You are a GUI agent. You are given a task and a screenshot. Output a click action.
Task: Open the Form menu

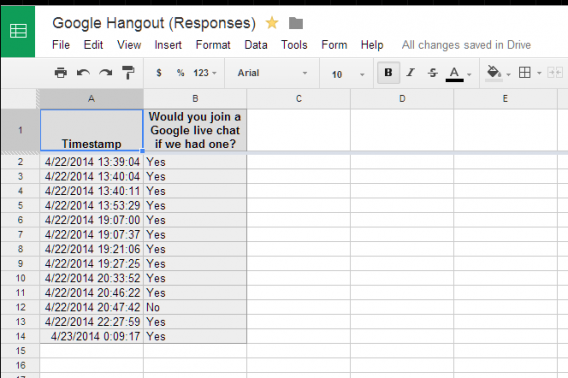pos(334,45)
